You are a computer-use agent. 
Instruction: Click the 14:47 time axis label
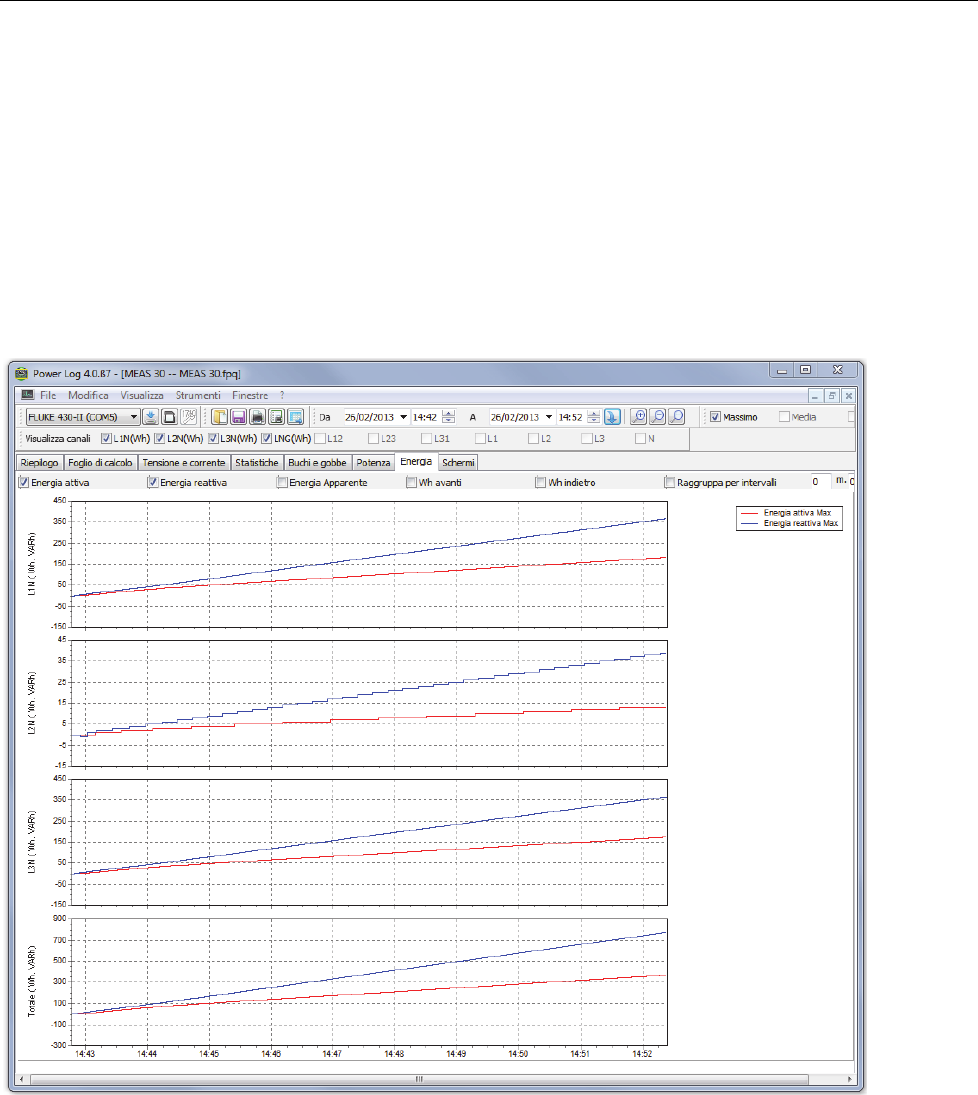coord(332,1054)
